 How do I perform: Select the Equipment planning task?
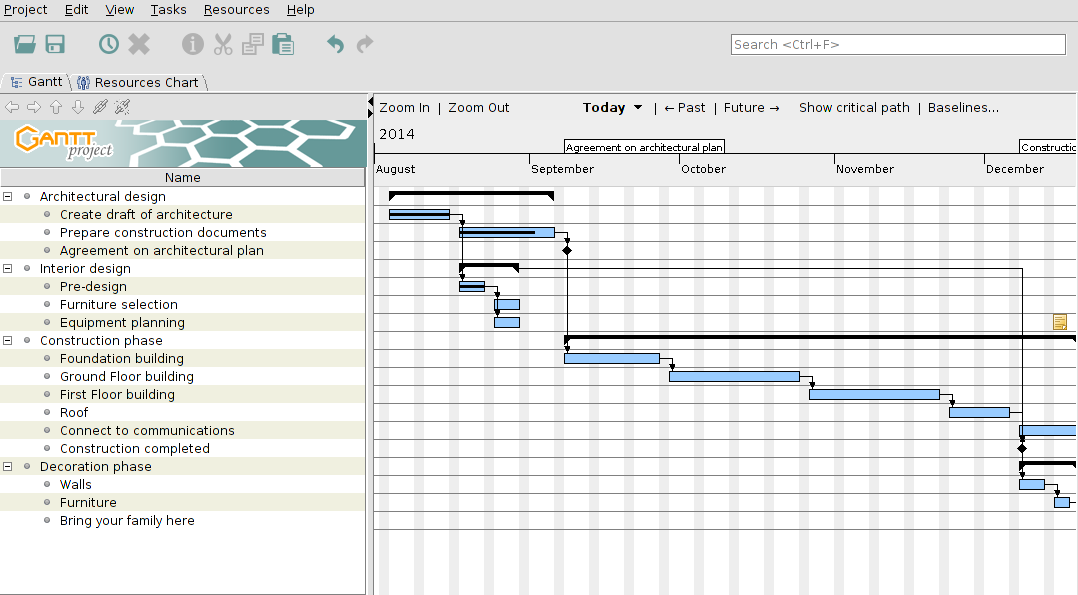tap(122, 323)
